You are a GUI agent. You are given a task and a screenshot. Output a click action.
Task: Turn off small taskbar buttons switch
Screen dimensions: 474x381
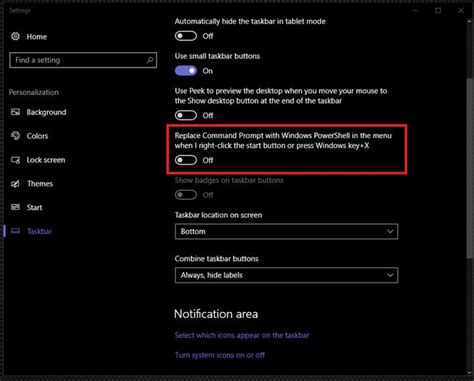(186, 71)
